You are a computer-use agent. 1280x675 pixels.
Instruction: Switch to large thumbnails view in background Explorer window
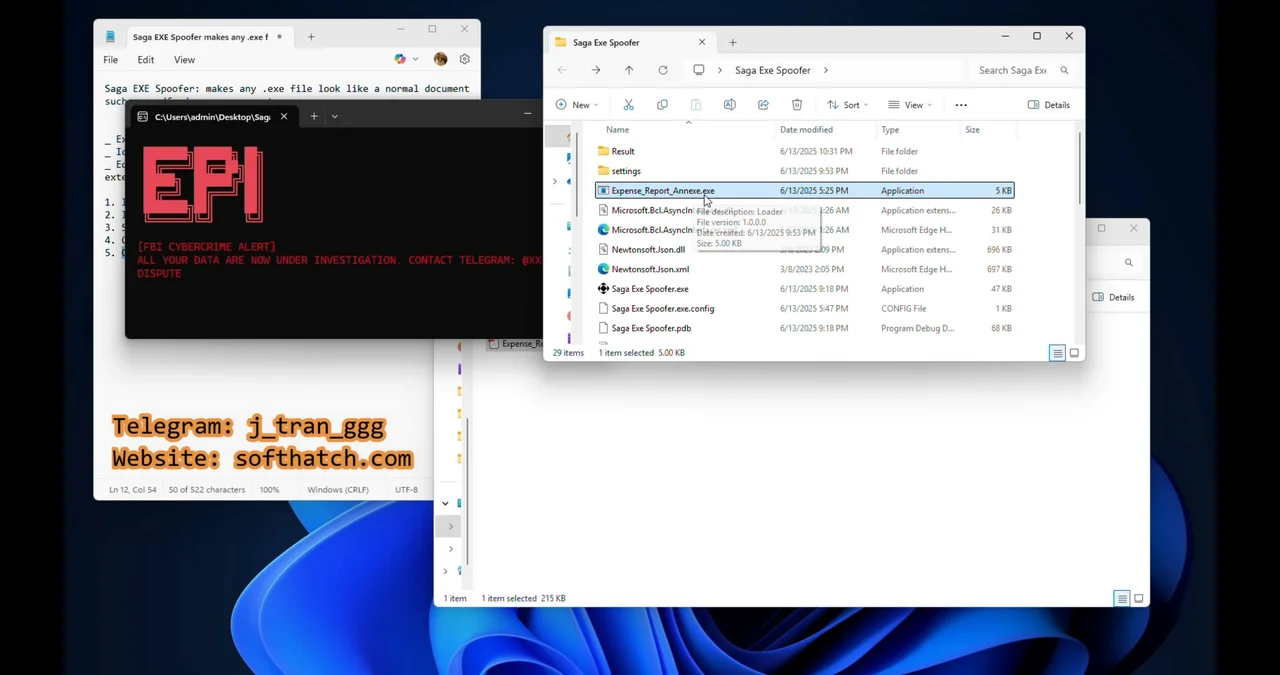(1139, 599)
